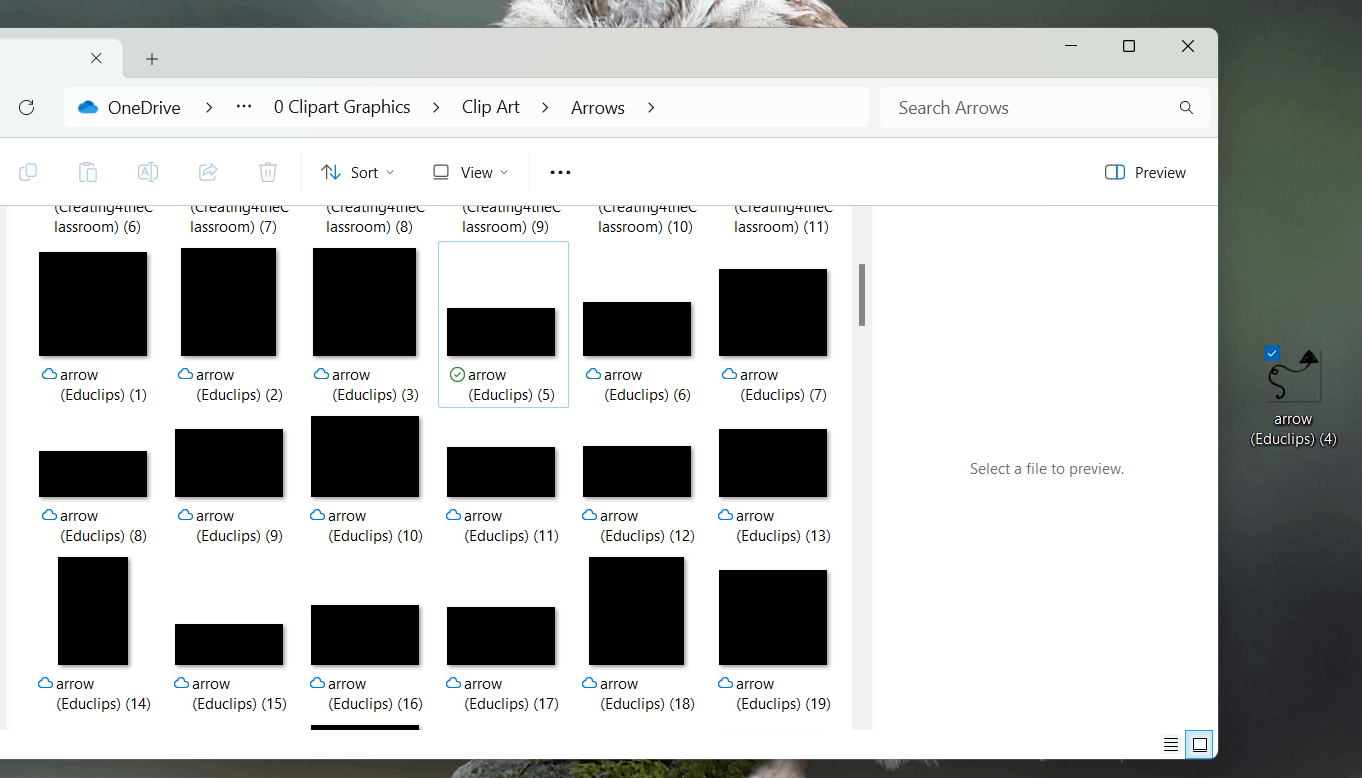
Task: Copy the selected file
Action: tap(28, 172)
